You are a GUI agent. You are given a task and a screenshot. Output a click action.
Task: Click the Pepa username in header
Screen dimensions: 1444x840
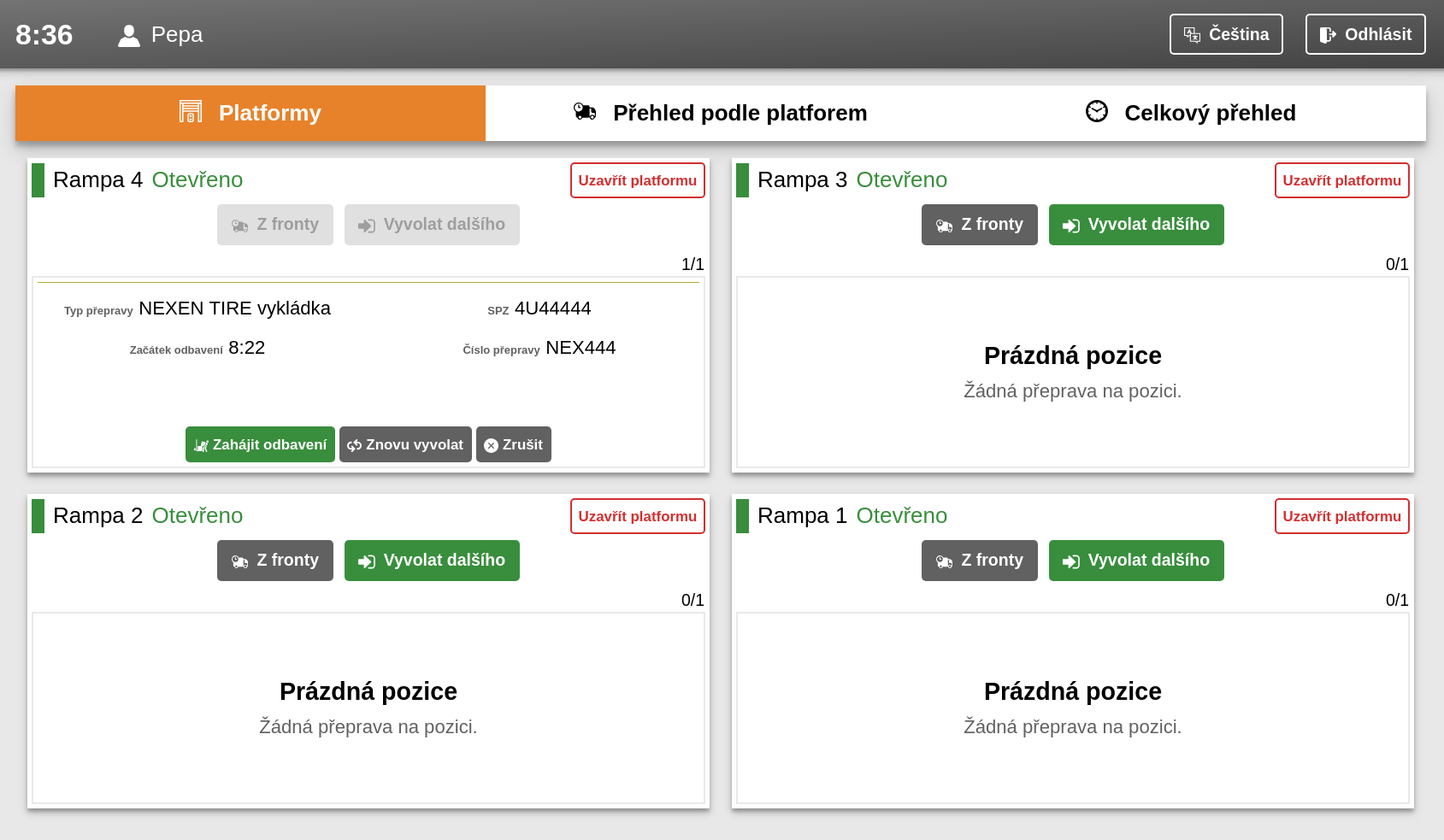pos(177,34)
